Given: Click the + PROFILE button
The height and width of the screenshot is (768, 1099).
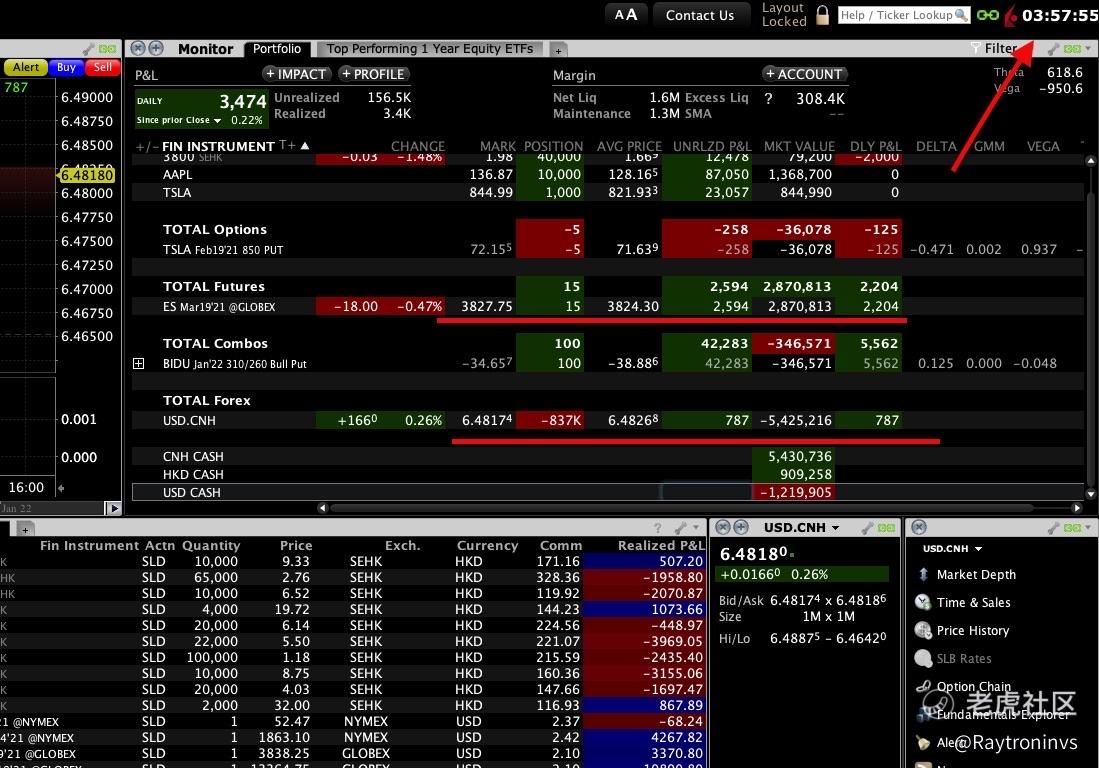Looking at the screenshot, I should pos(374,74).
